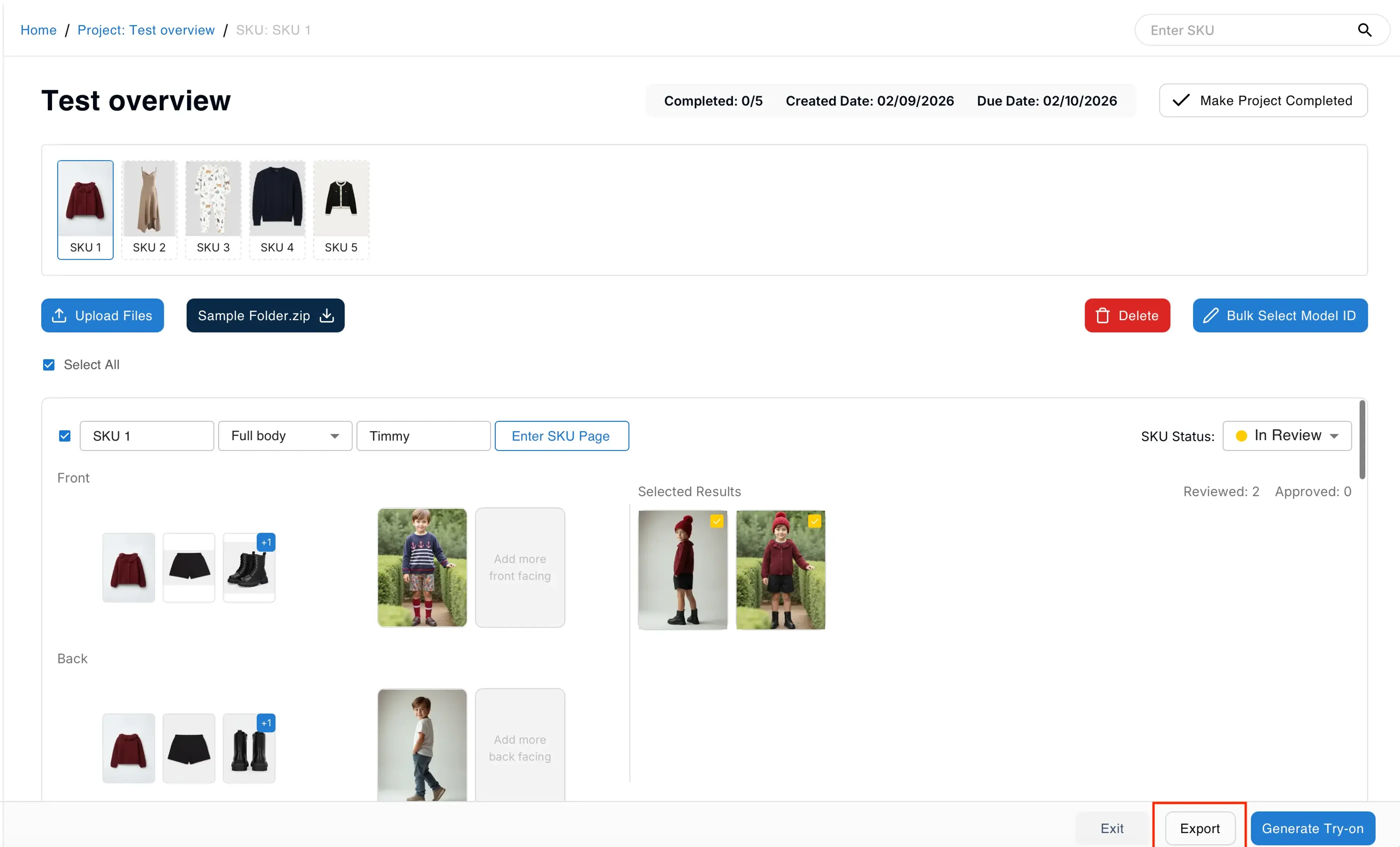This screenshot has height=847, width=1400.
Task: Open the garden selected result image
Action: (780, 570)
